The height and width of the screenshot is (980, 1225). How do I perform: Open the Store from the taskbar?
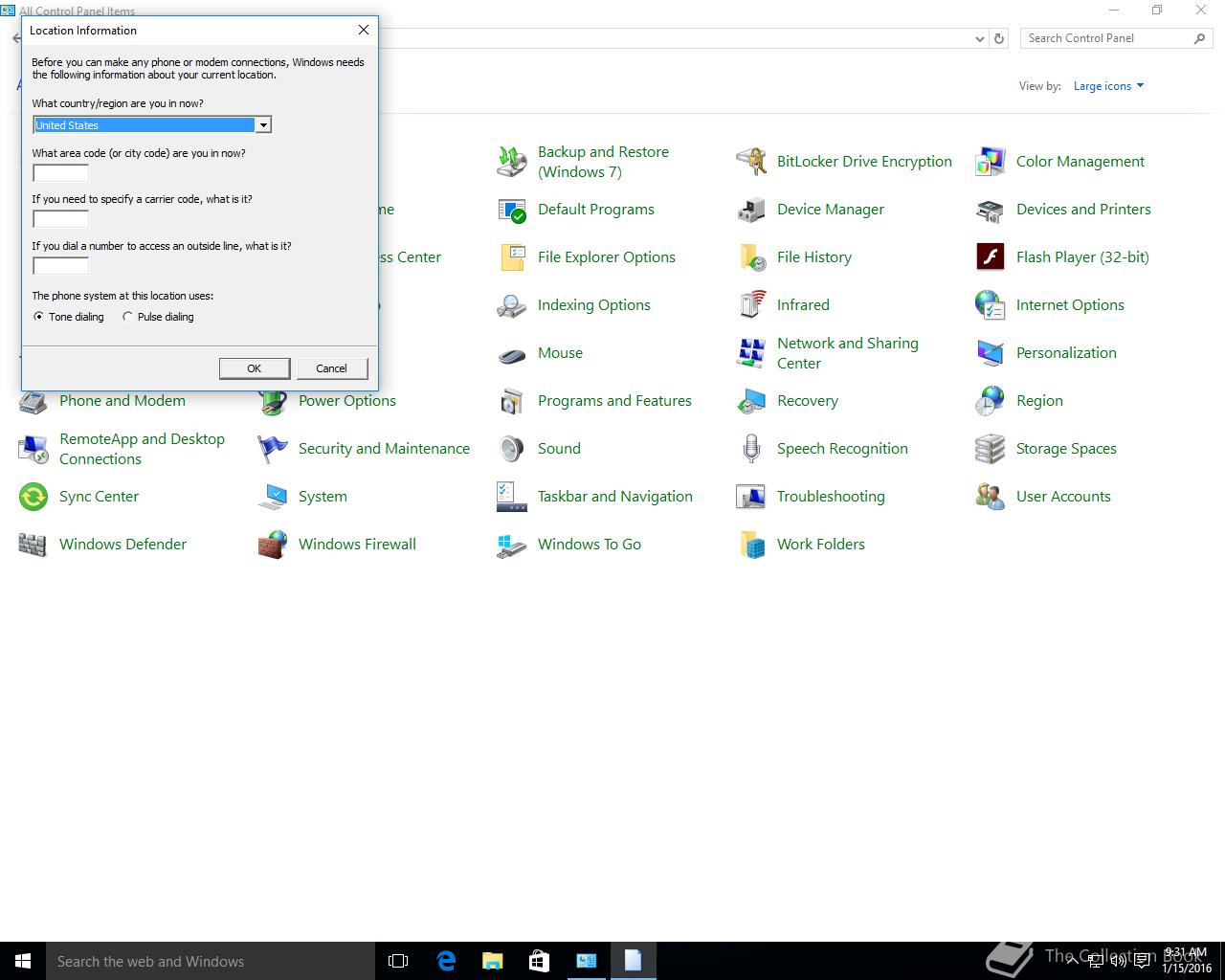click(539, 961)
